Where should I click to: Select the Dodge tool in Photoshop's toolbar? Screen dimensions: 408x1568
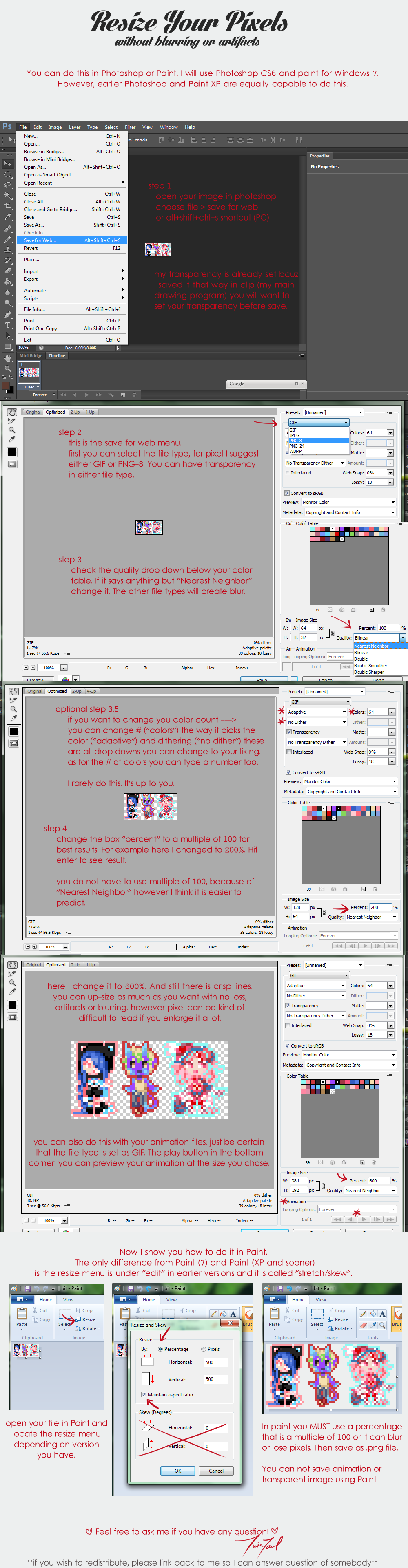point(8,303)
